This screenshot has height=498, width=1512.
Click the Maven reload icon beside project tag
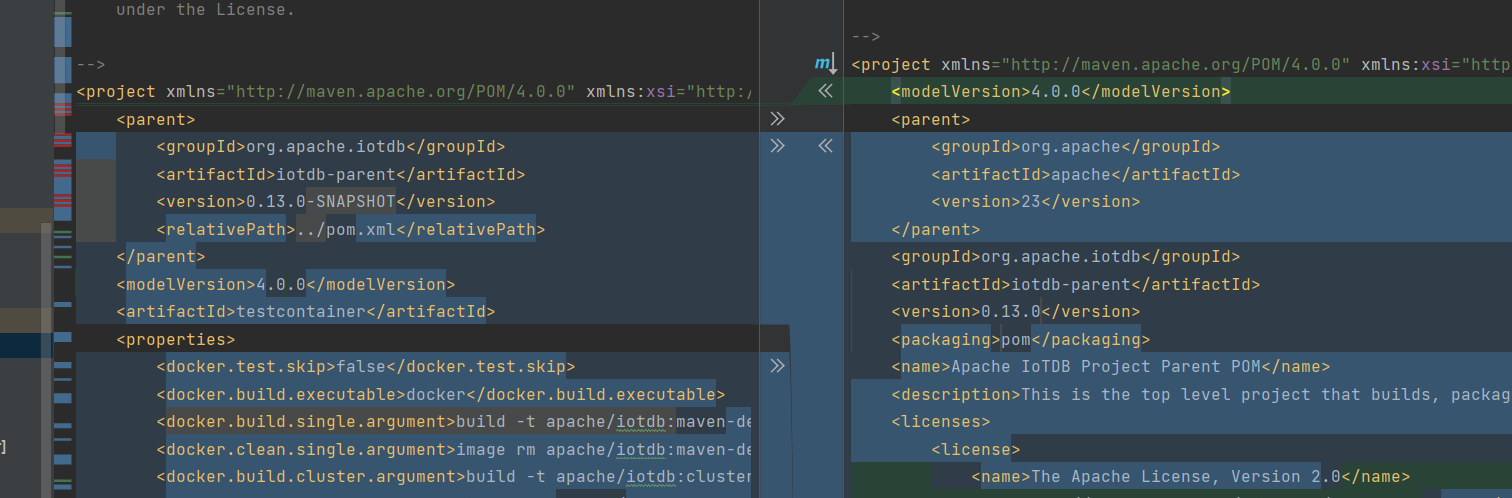tap(825, 65)
